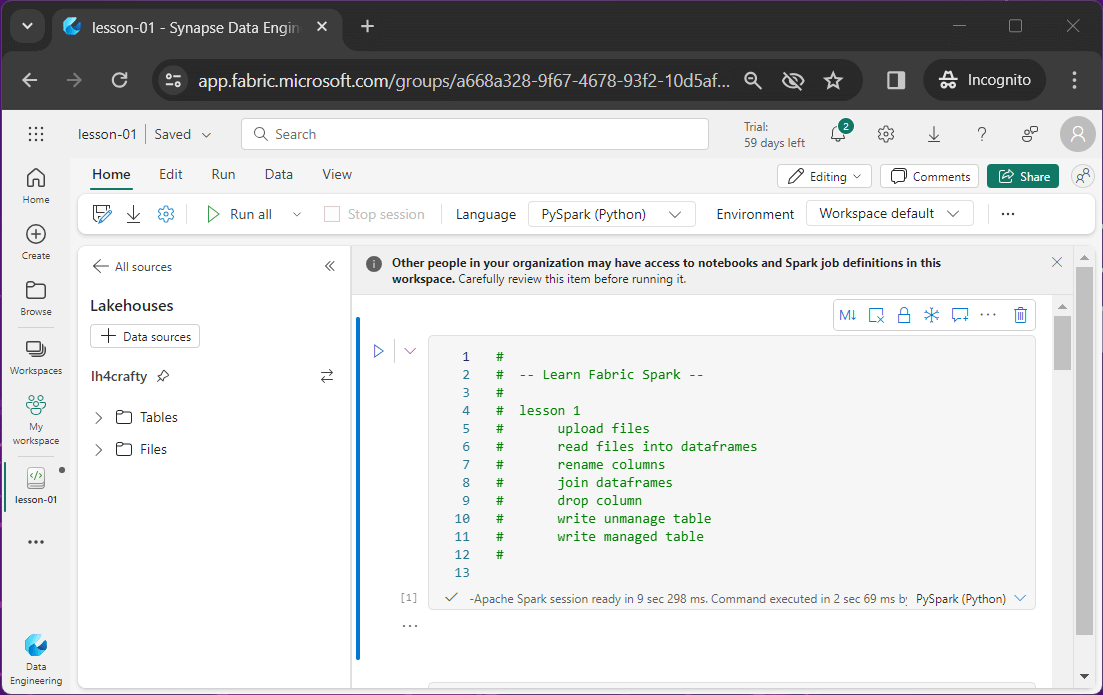Click the lock cell icon

click(x=904, y=315)
